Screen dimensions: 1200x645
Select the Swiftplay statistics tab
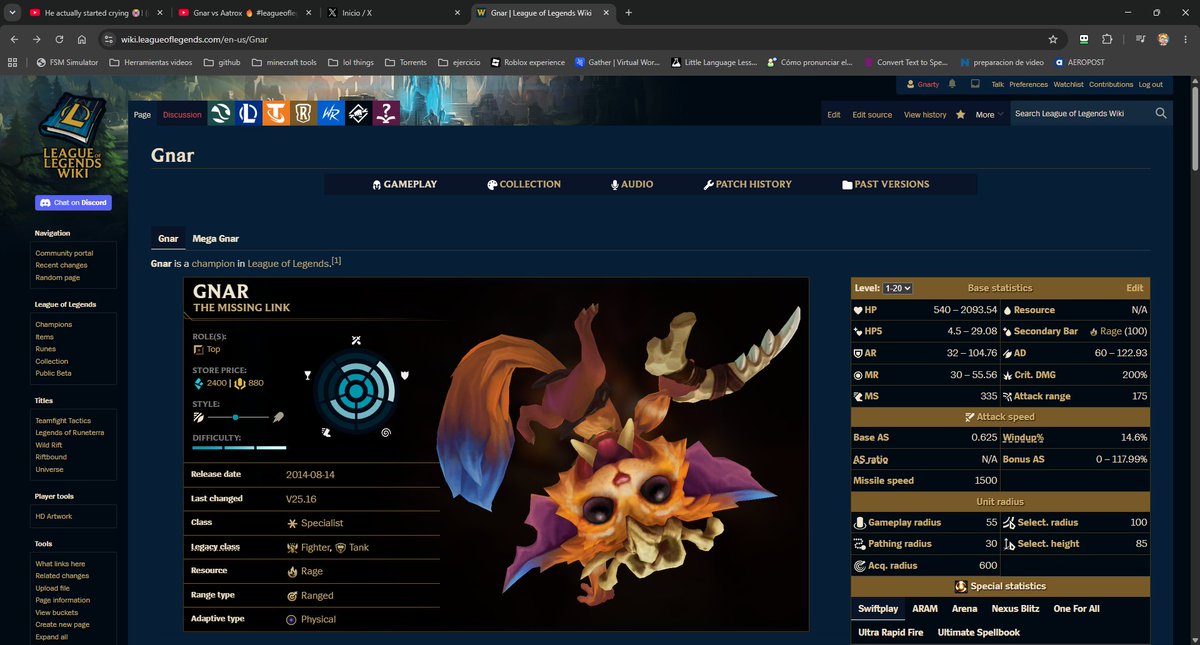pos(878,608)
